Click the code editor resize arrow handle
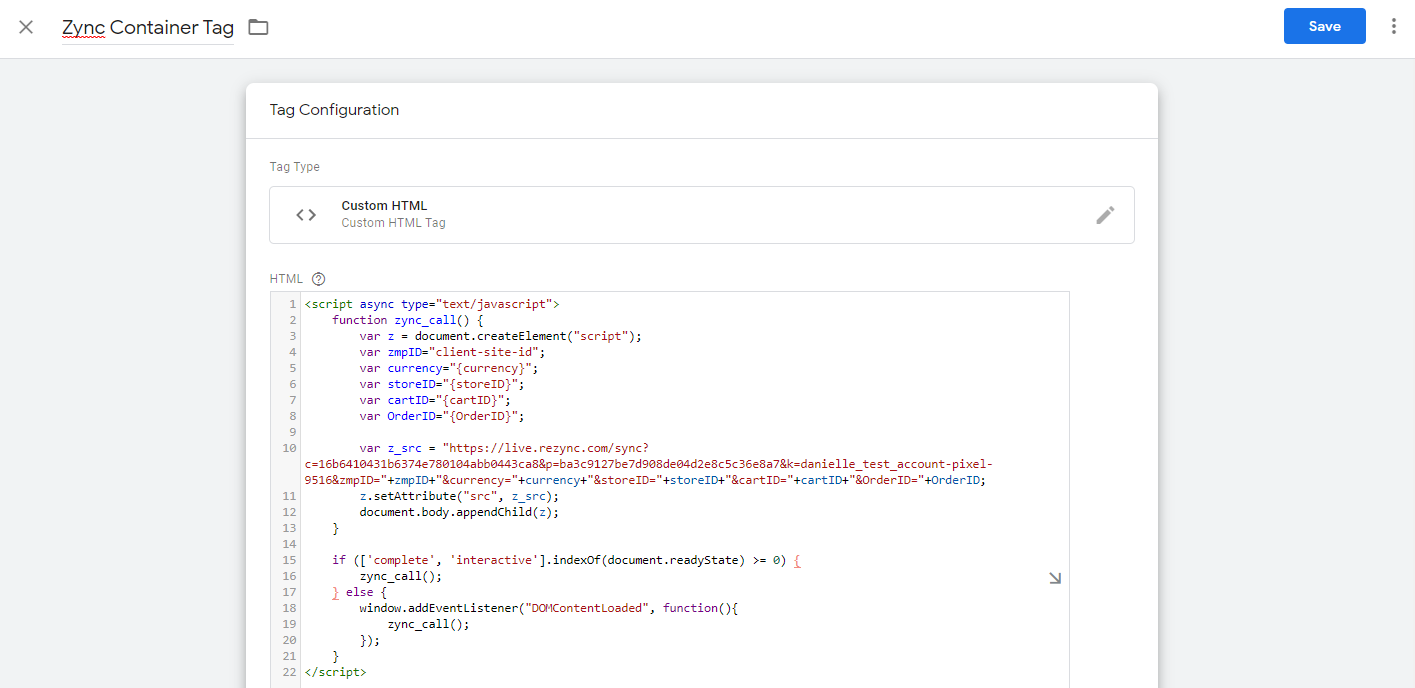Viewport: 1415px width, 688px height. (x=1054, y=578)
